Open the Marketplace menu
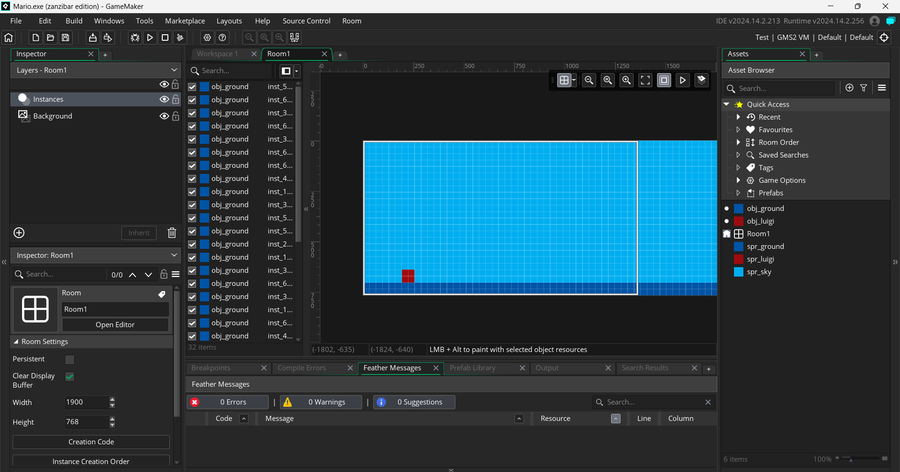 pyautogui.click(x=184, y=21)
